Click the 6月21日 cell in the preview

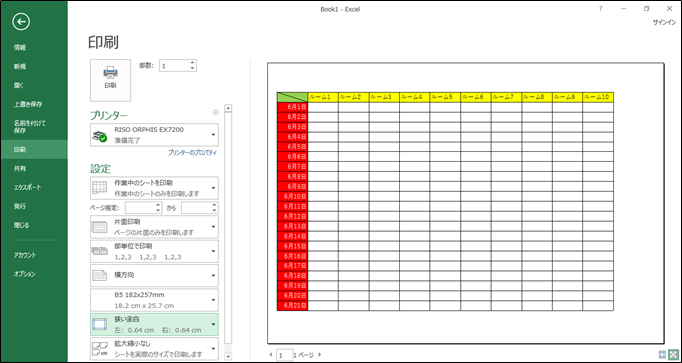pos(292,306)
